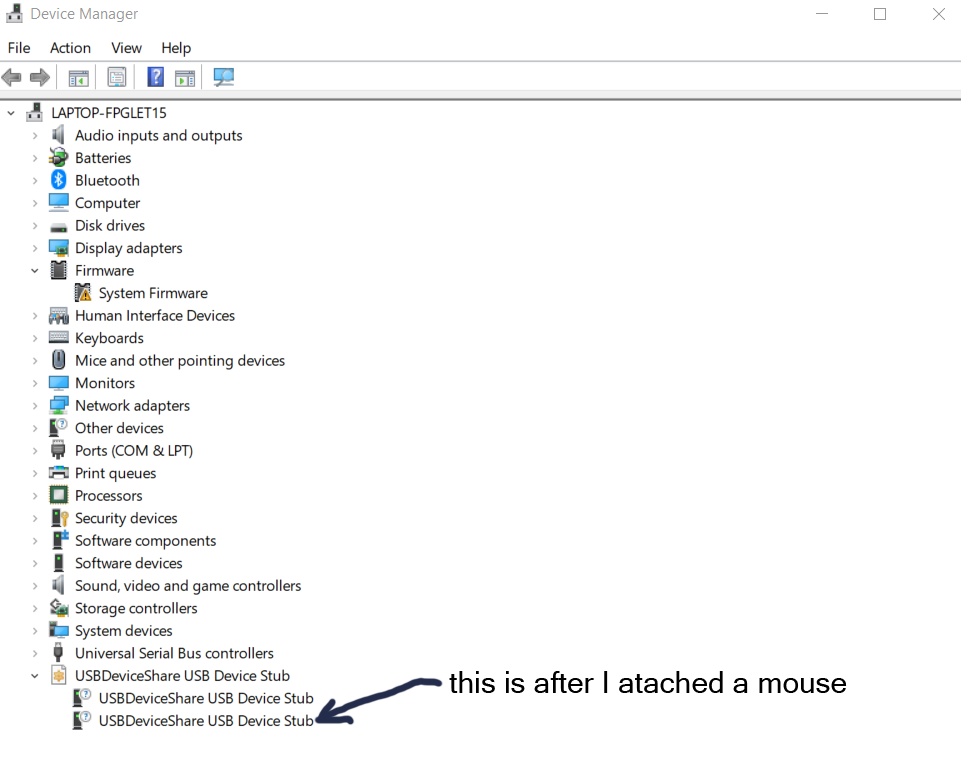This screenshot has width=961, height=761.
Task: Expand Other devices chevron
Action: coord(35,428)
